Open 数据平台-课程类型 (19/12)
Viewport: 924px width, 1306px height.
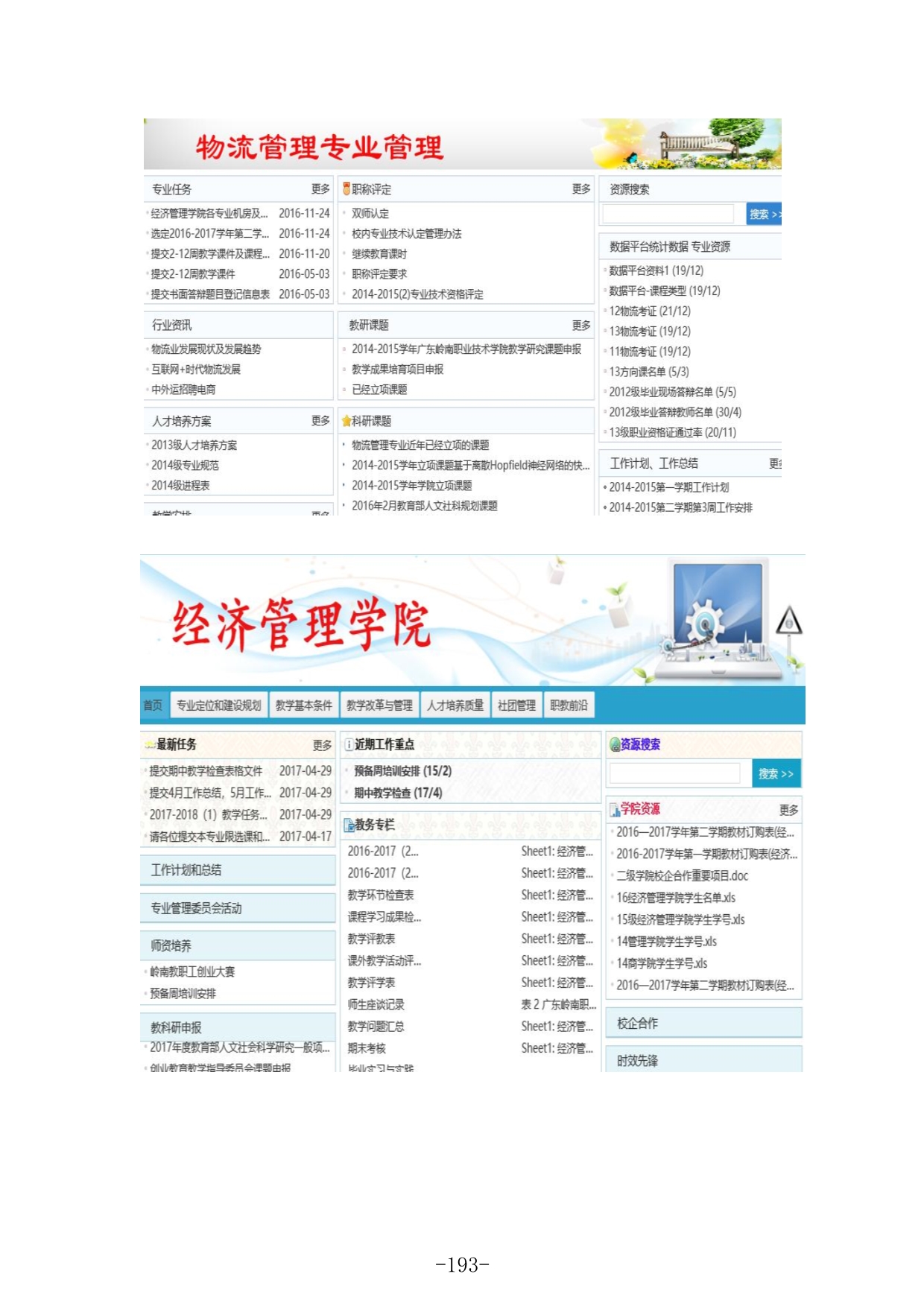tap(665, 291)
